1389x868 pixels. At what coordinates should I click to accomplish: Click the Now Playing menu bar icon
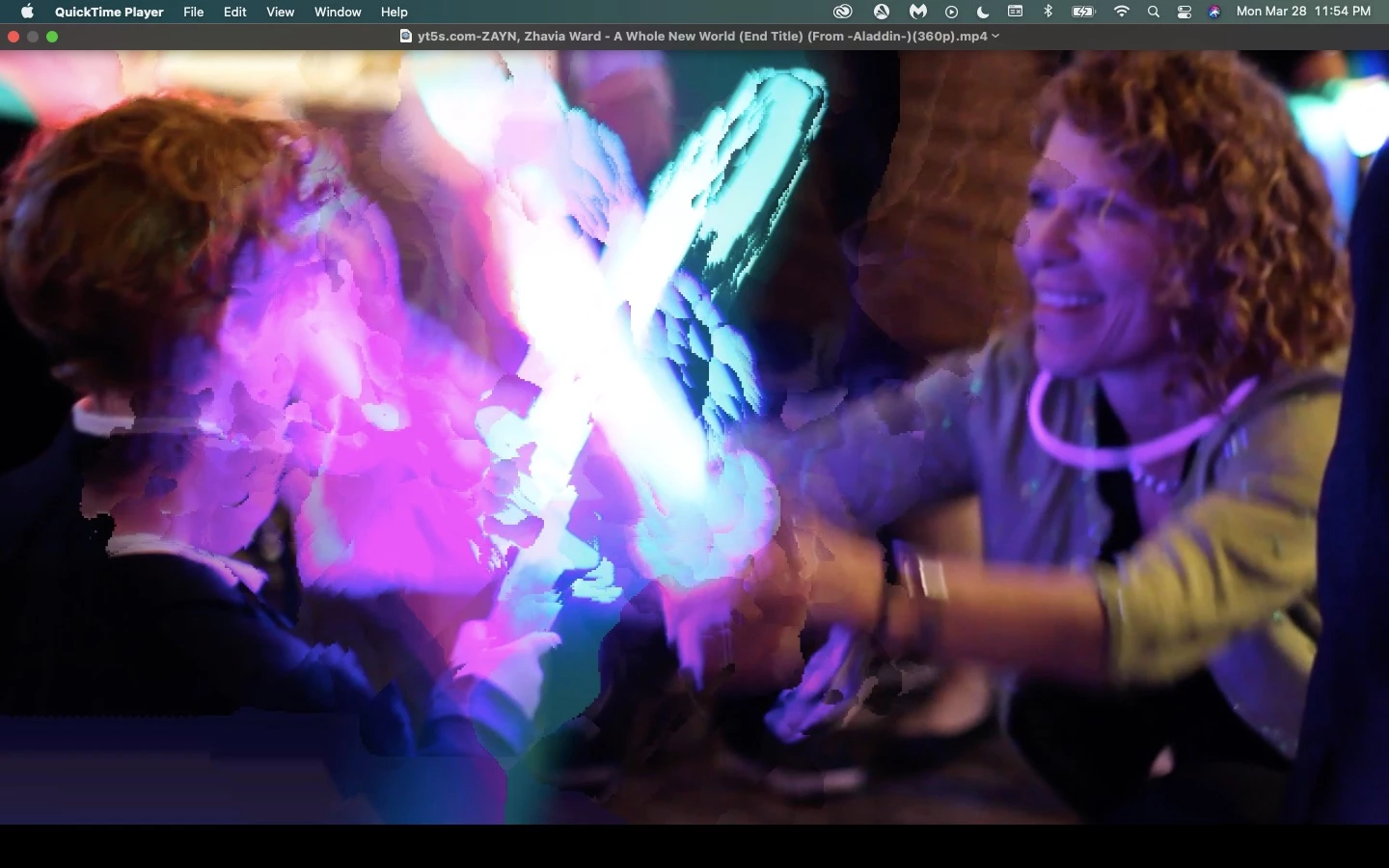pos(952,12)
